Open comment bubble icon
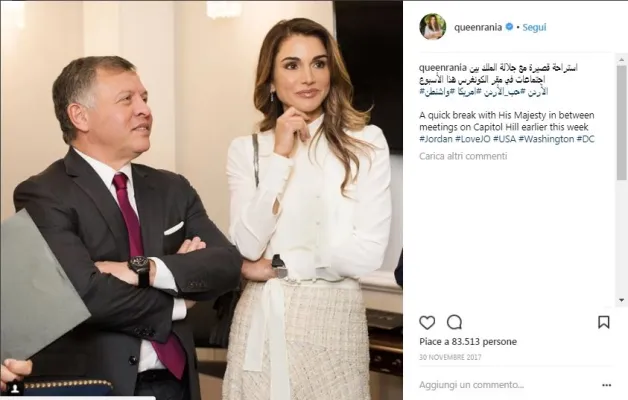628x400 pixels. pos(455,322)
